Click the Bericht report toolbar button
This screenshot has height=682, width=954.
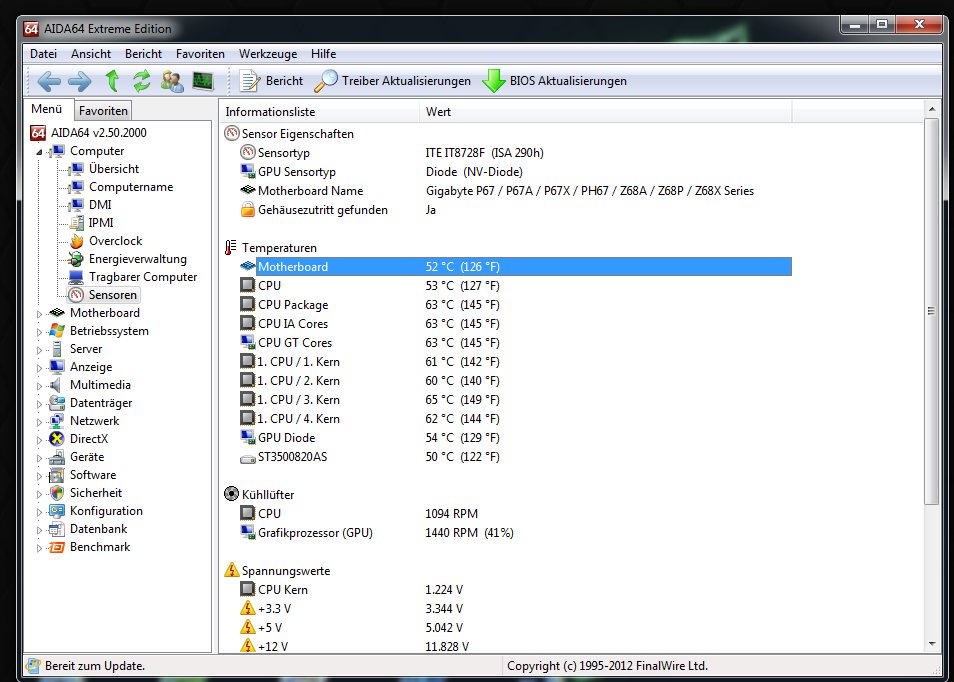[x=271, y=81]
